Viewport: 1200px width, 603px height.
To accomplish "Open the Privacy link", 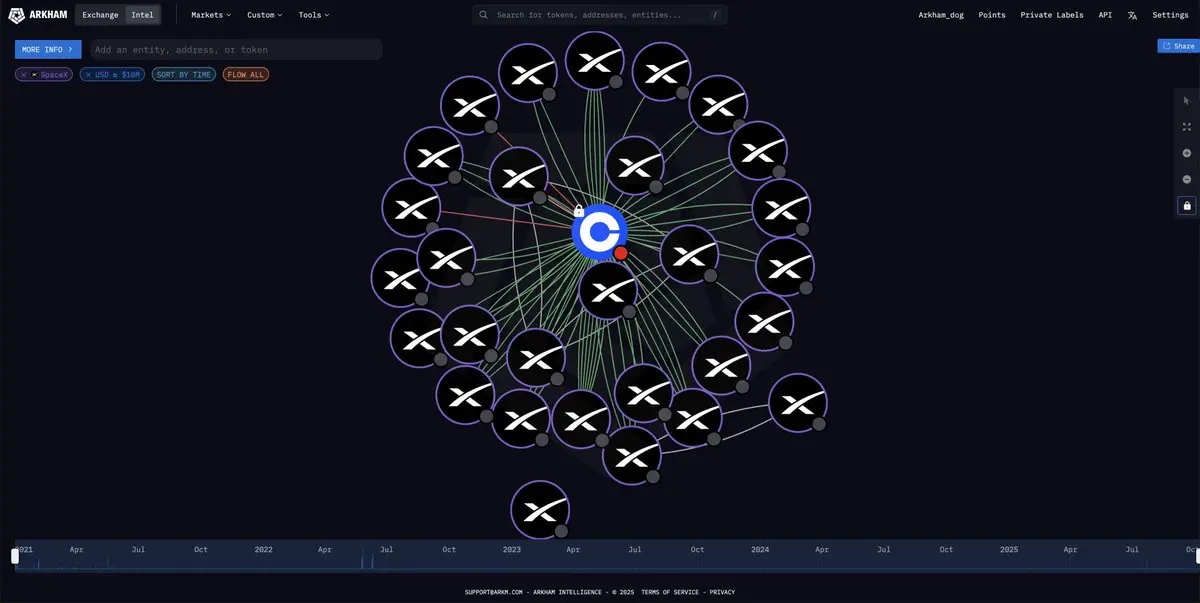I will coord(722,592).
